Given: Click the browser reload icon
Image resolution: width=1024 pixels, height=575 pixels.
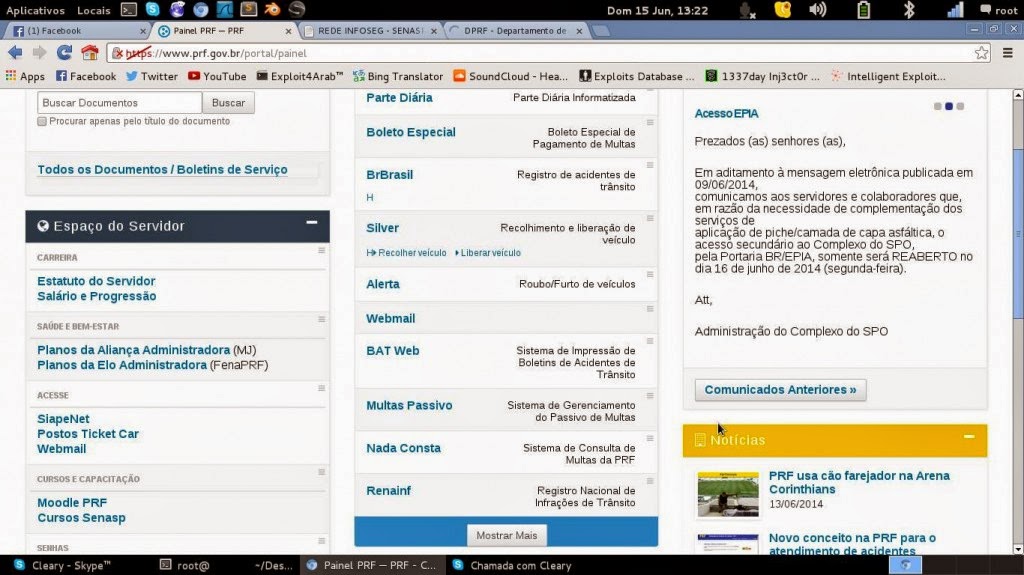Looking at the screenshot, I should tap(64, 53).
